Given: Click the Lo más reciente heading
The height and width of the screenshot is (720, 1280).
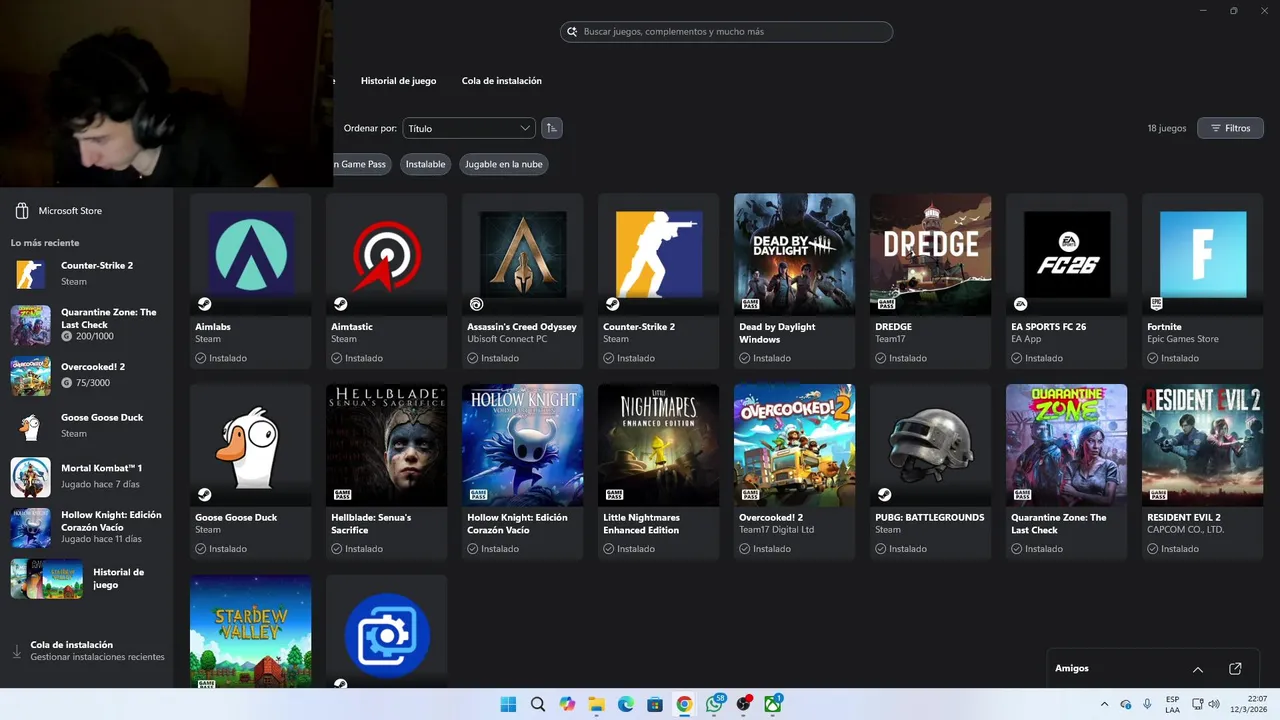Looking at the screenshot, I should point(45,243).
